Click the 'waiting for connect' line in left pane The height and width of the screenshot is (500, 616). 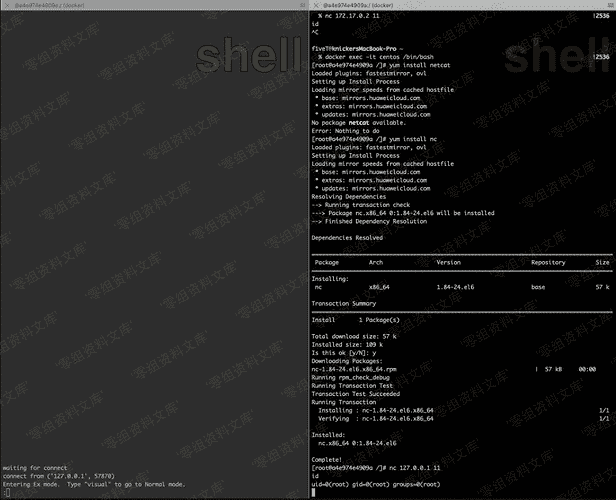[30, 468]
